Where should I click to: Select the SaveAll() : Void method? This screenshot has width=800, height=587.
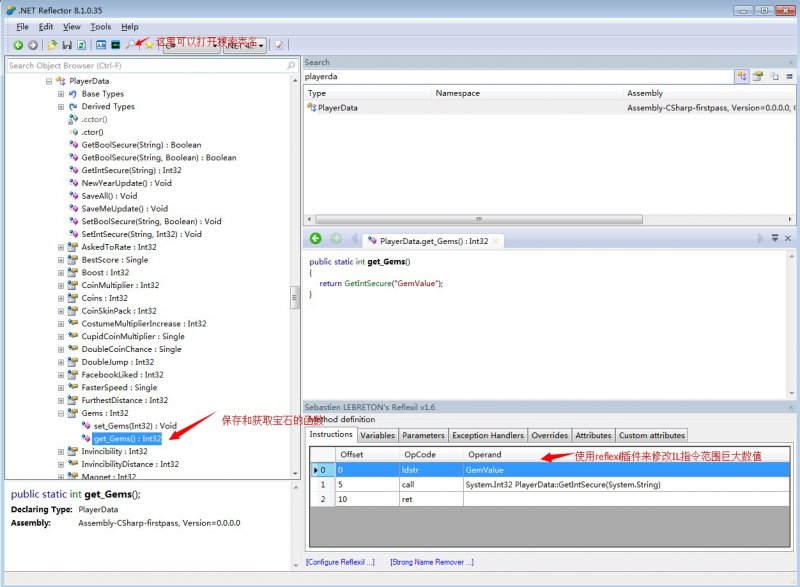(109, 196)
